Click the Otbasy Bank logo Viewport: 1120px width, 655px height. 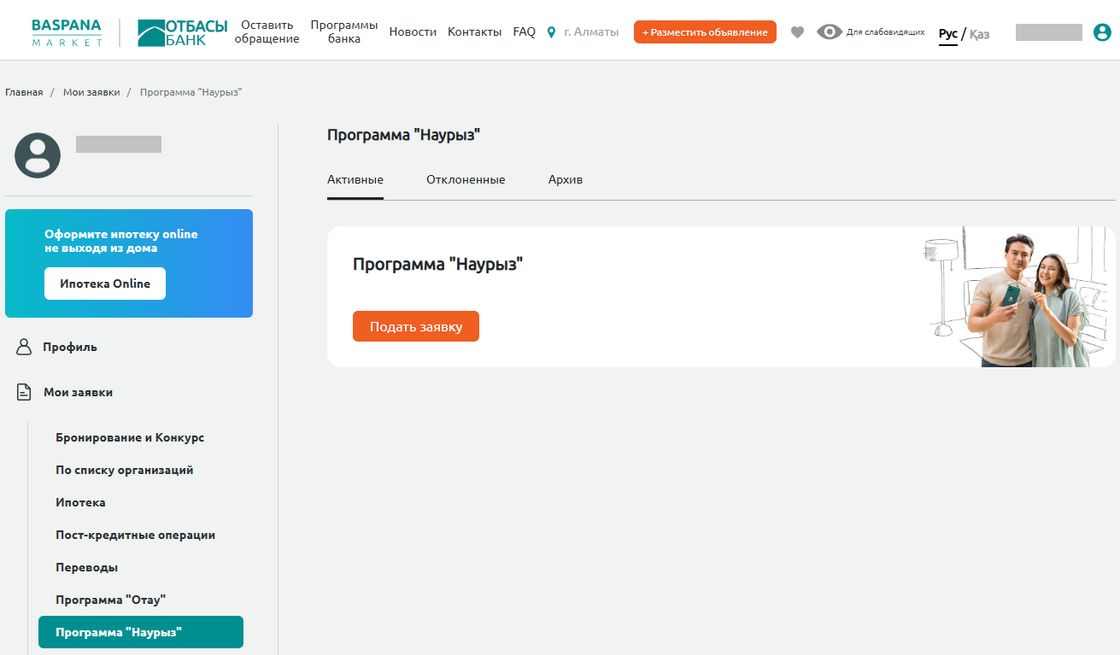181,32
